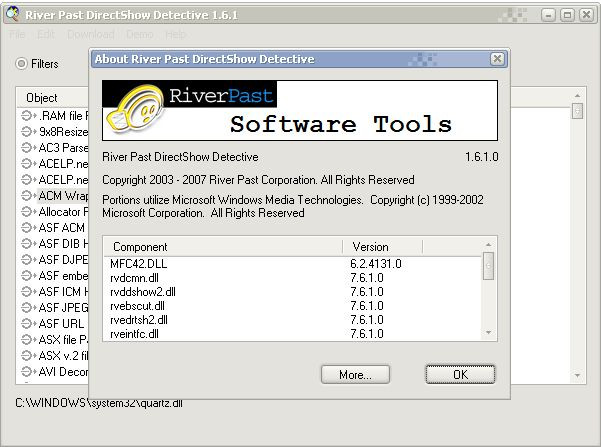Click main window list scroll-up arrow
The height and width of the screenshot is (447, 601).
click(x=578, y=95)
